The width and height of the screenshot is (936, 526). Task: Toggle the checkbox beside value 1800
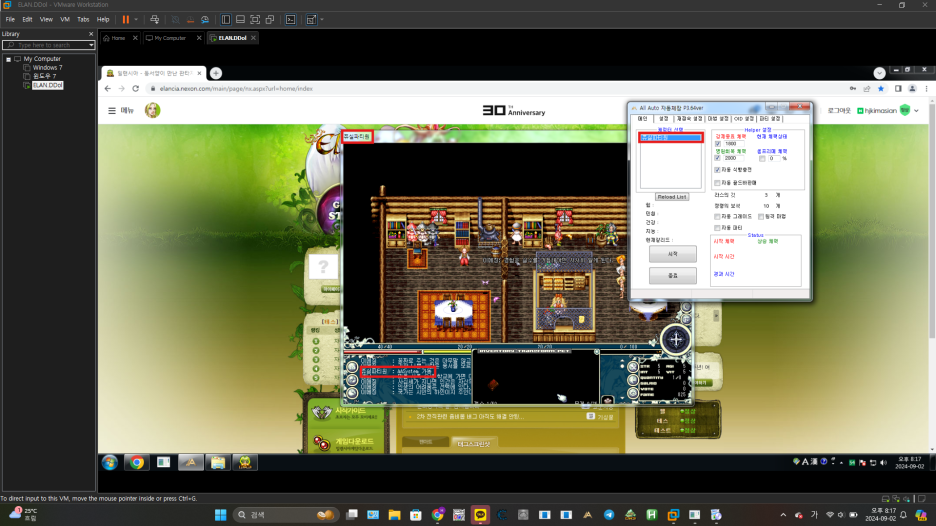click(718, 144)
